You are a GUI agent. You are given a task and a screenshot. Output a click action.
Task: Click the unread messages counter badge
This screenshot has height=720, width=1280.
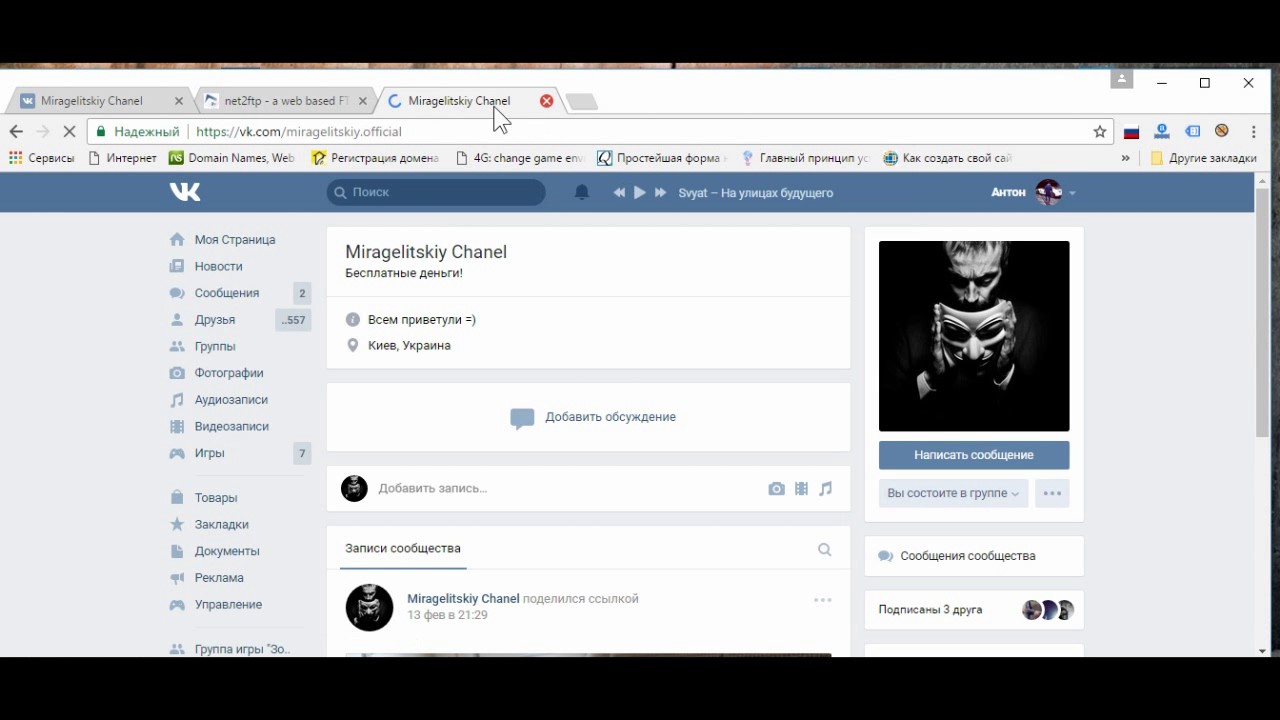[x=301, y=293]
